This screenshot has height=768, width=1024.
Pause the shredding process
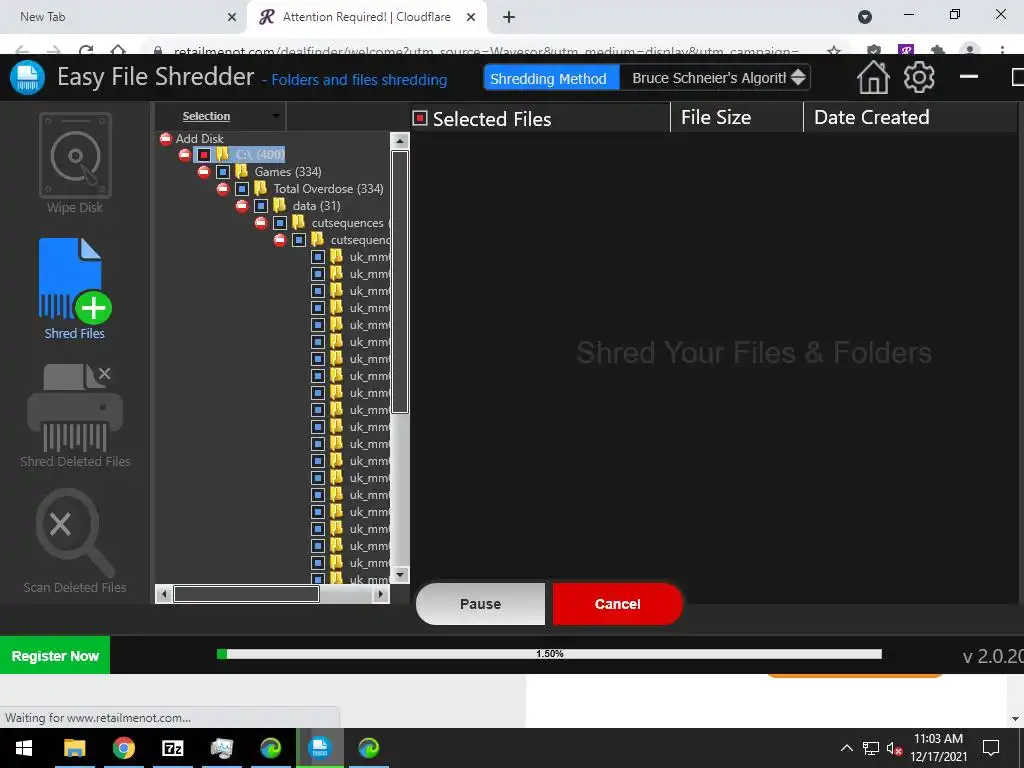(481, 604)
